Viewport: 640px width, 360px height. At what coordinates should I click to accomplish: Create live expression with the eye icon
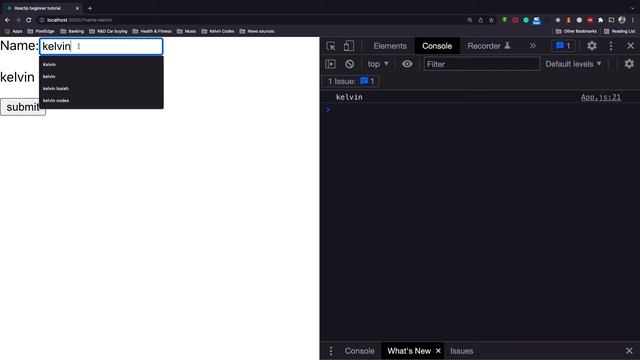click(407, 64)
